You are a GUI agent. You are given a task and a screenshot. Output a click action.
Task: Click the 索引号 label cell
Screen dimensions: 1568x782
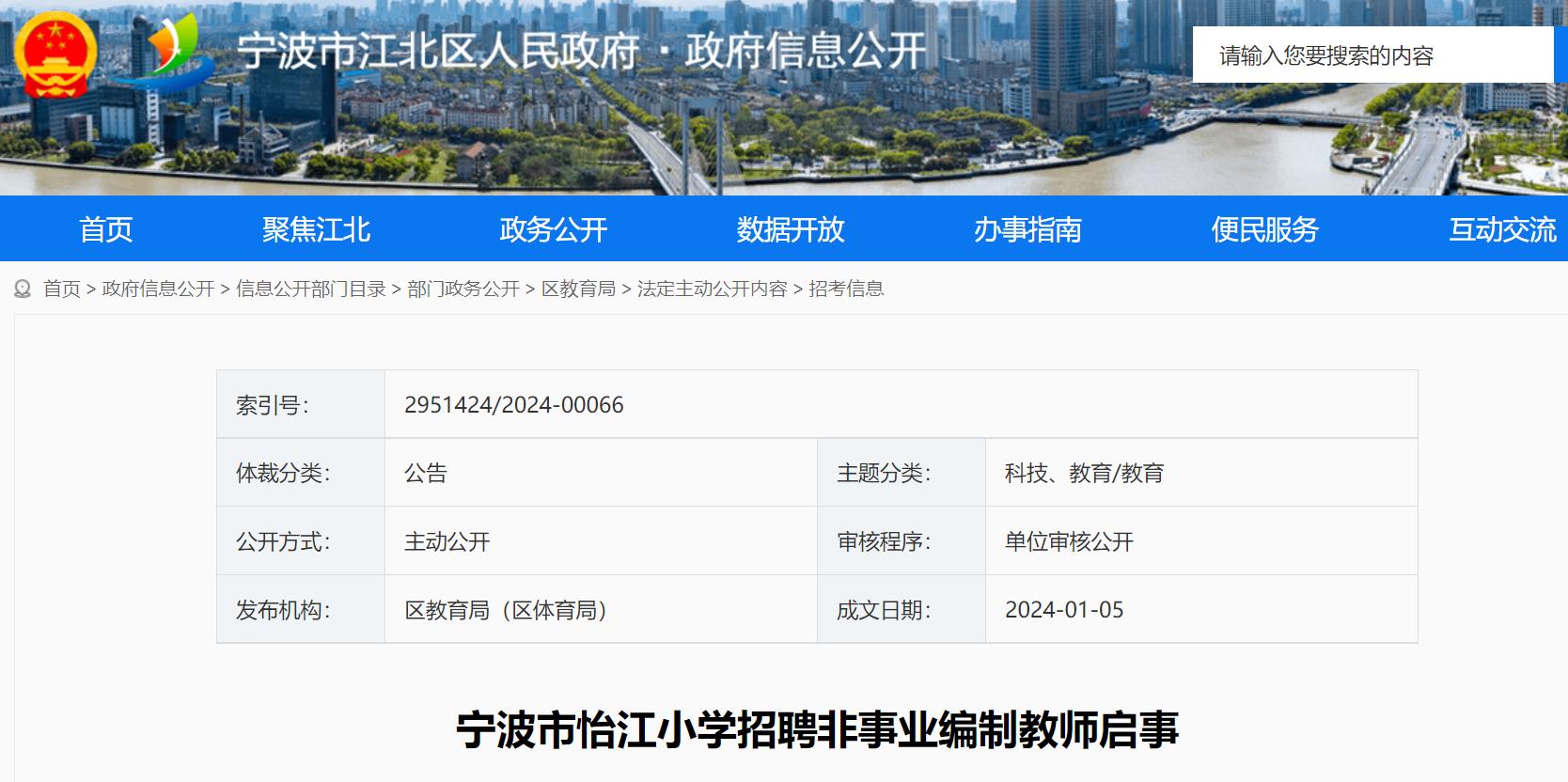tap(301, 404)
